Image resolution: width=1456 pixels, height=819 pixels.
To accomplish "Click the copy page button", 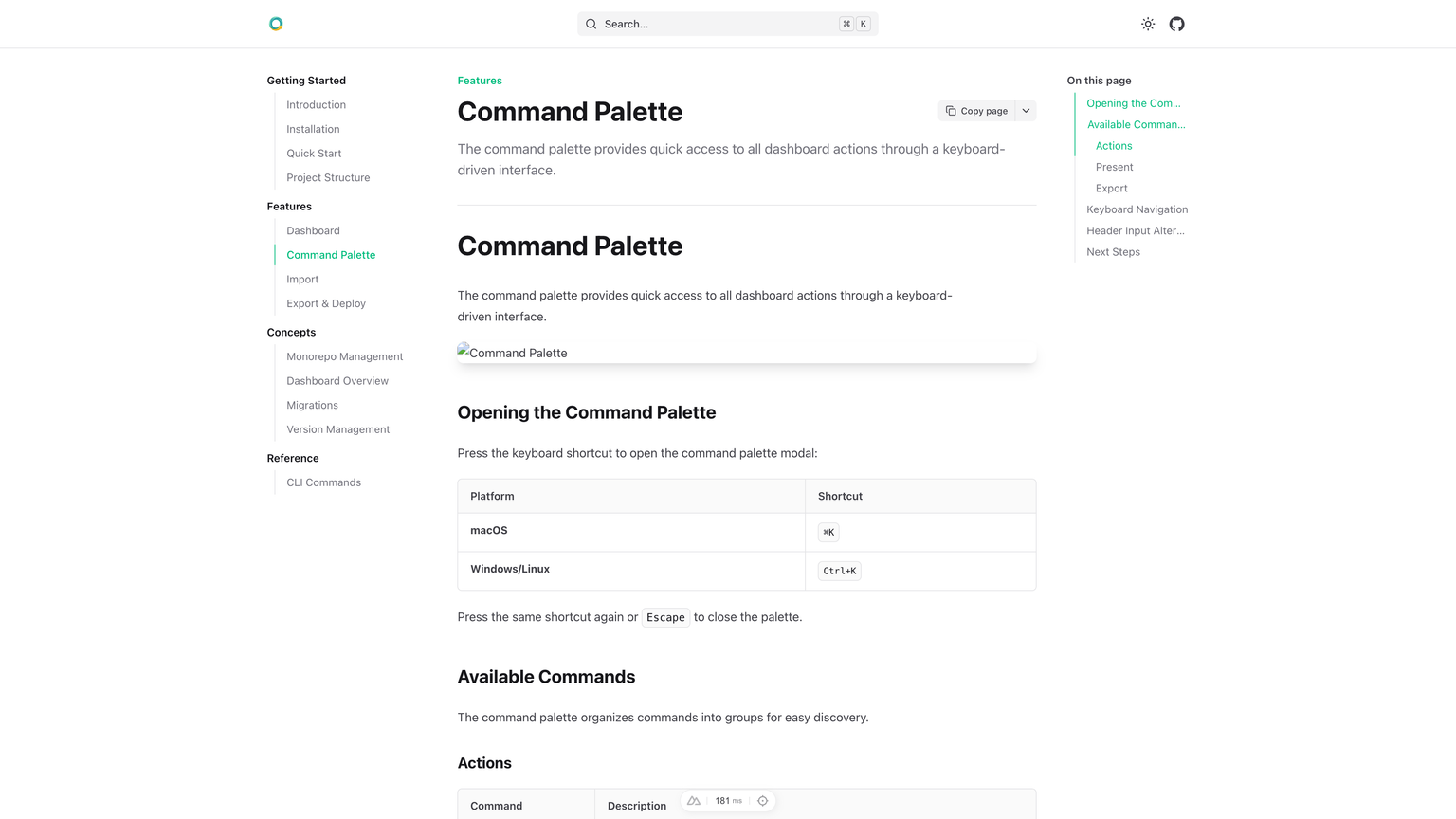I will point(976,110).
